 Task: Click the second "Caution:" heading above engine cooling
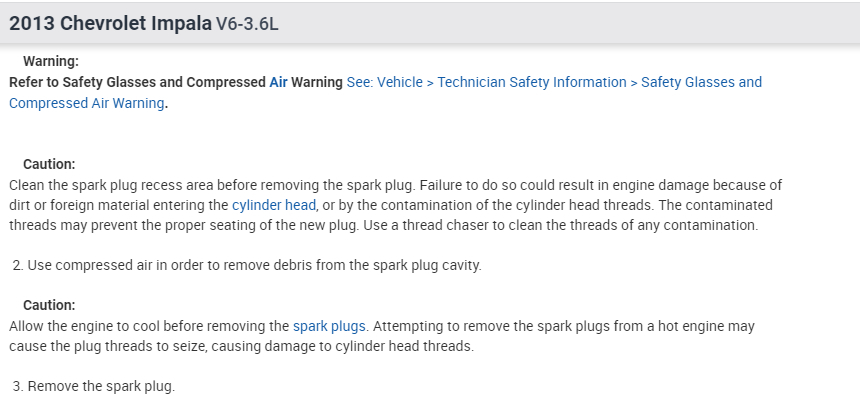point(49,305)
